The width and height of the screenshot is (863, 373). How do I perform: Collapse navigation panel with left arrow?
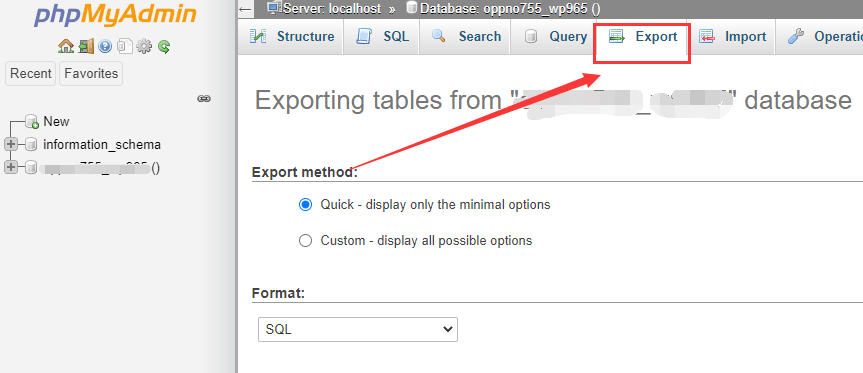(x=246, y=9)
